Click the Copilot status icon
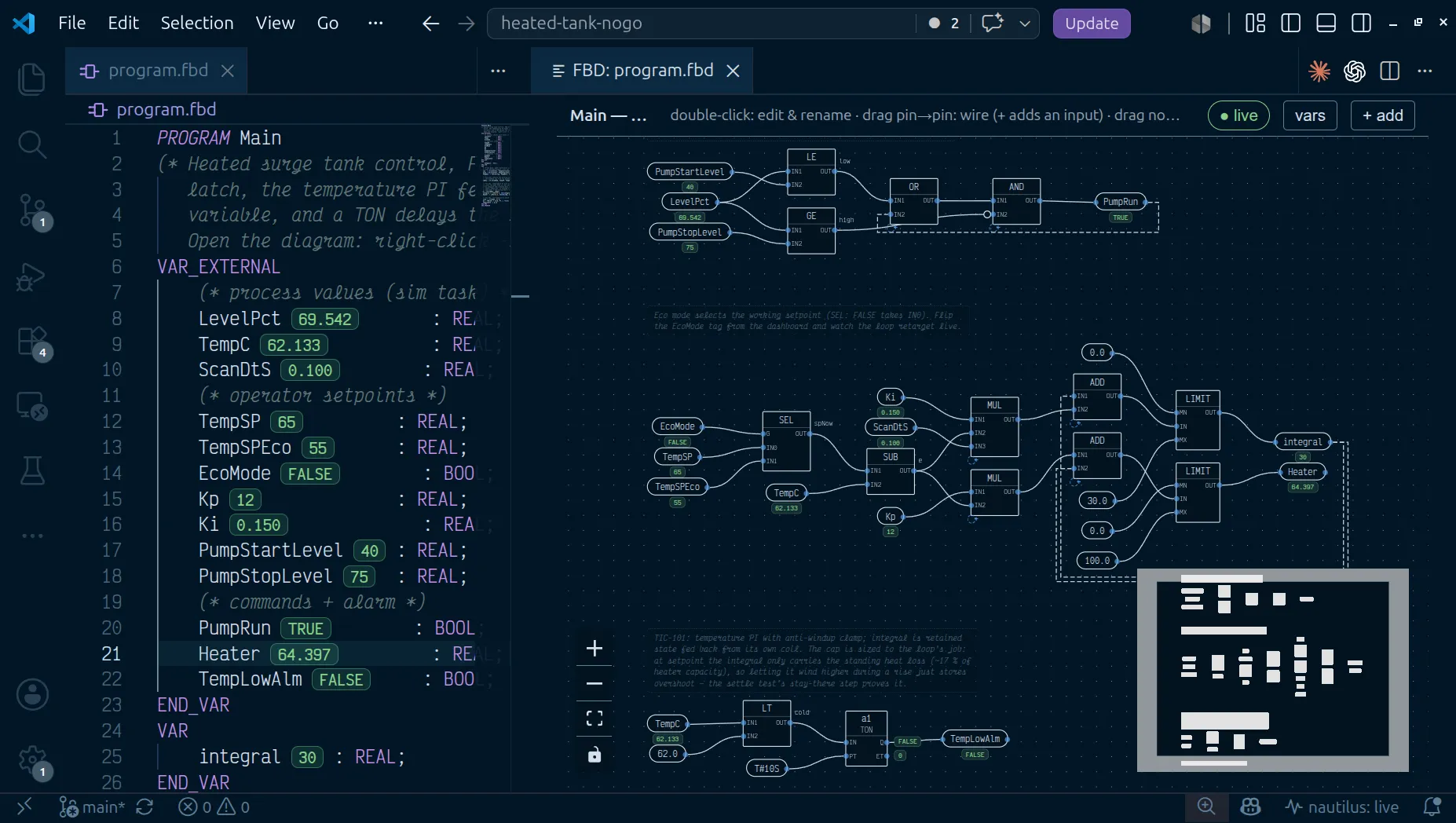This screenshot has height=823, width=1456. (x=1250, y=807)
